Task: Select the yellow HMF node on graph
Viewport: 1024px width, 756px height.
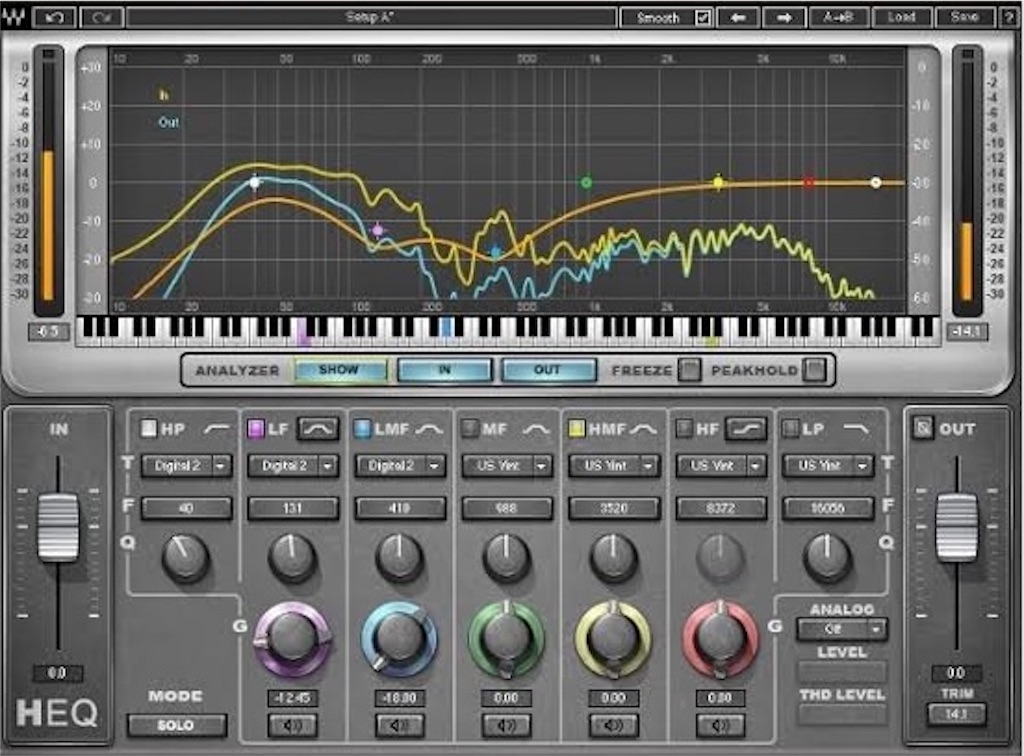Action: click(x=718, y=182)
